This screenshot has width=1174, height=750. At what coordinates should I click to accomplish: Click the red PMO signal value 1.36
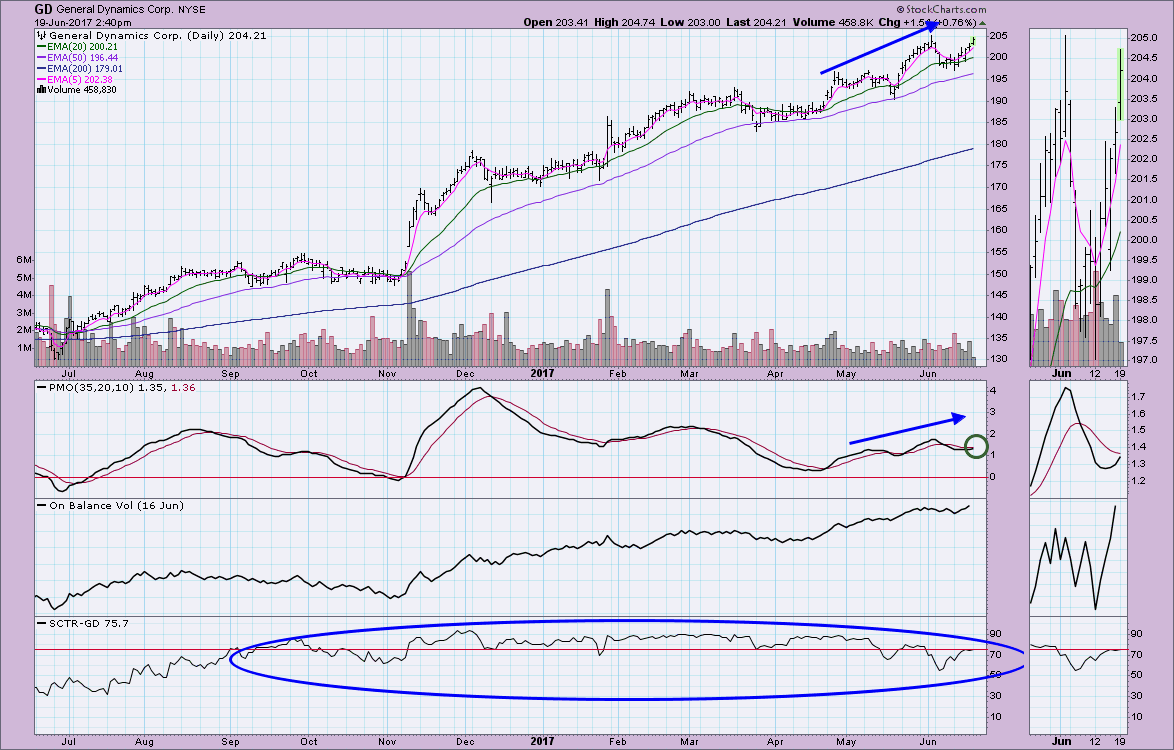[184, 388]
